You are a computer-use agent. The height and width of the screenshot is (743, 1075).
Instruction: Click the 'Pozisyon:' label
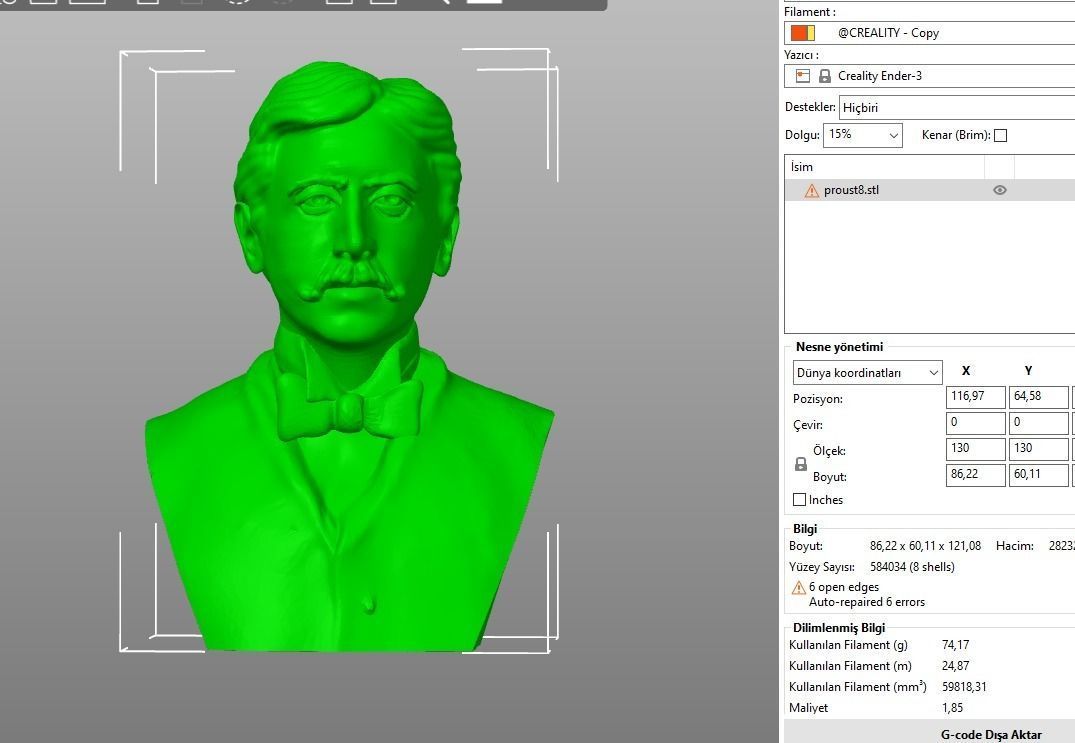pos(817,399)
